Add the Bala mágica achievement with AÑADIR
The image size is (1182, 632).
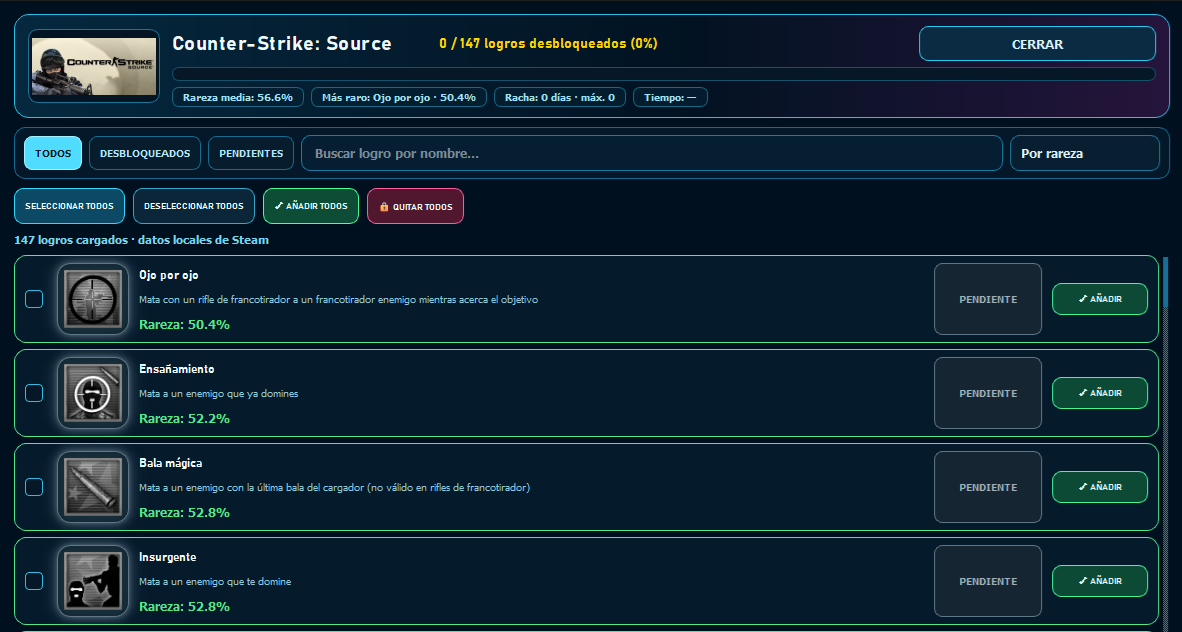pyautogui.click(x=1100, y=487)
